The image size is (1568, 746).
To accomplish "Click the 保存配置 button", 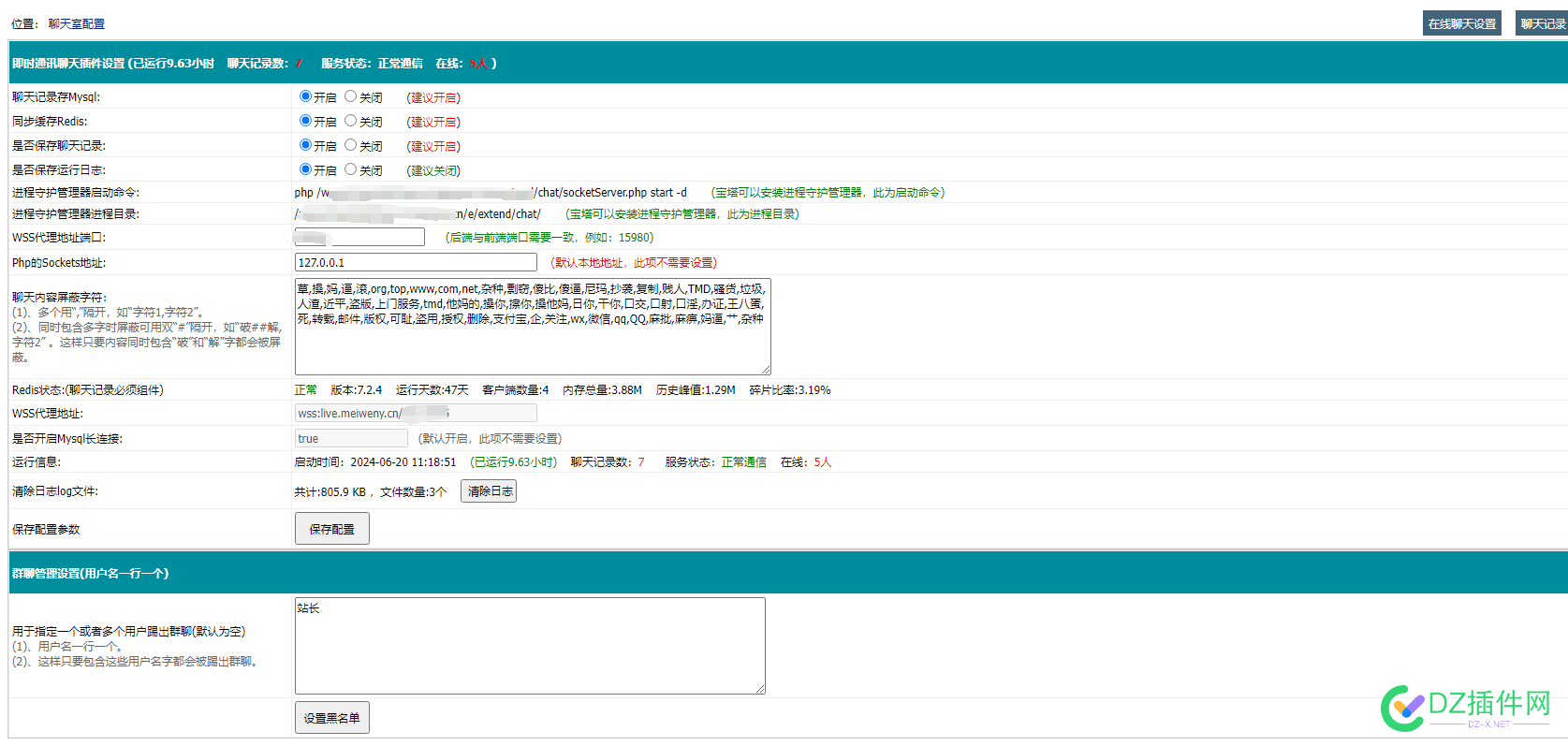I will [x=332, y=529].
